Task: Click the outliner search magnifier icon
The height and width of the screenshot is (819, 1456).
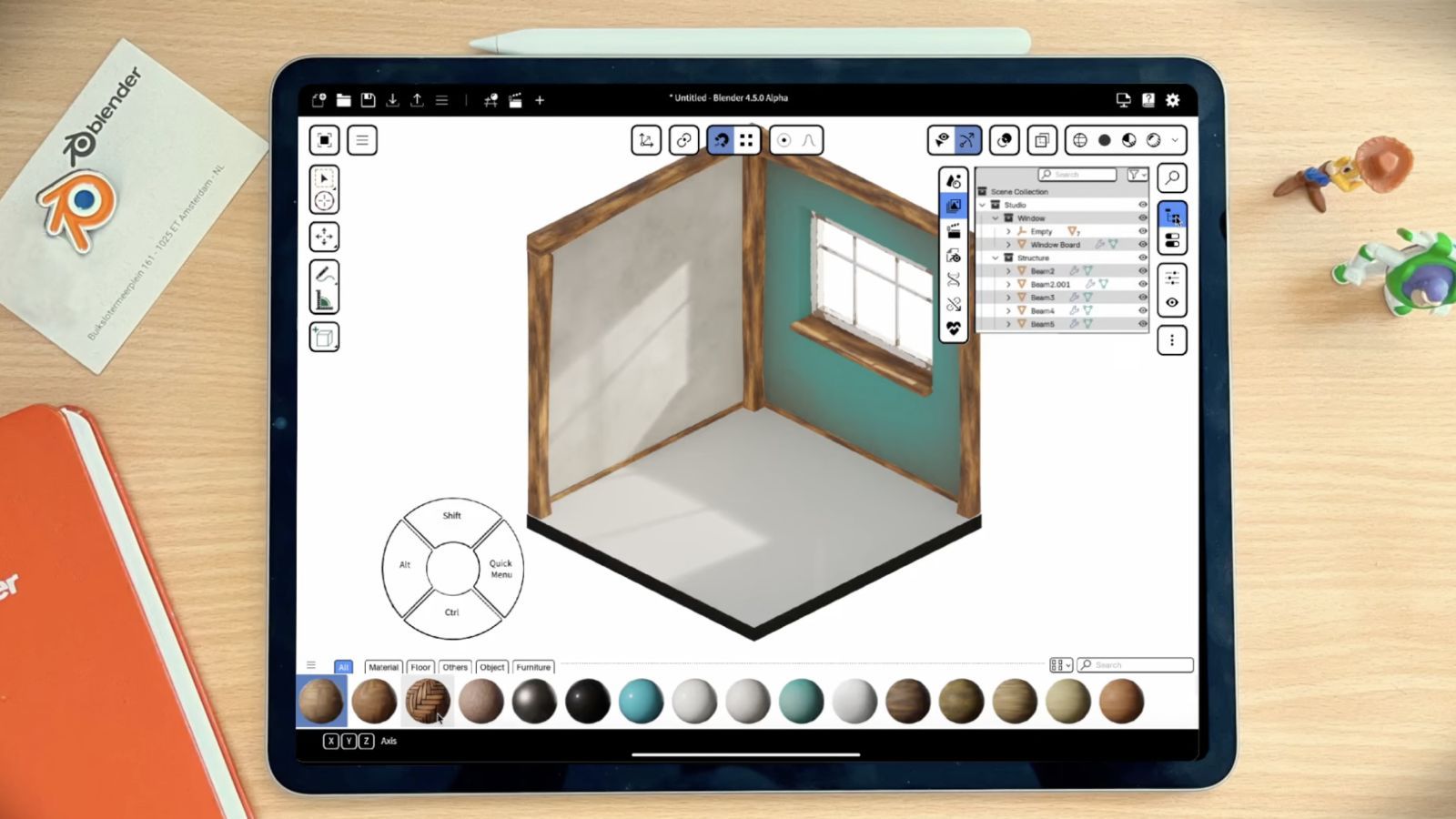Action: (x=1173, y=177)
